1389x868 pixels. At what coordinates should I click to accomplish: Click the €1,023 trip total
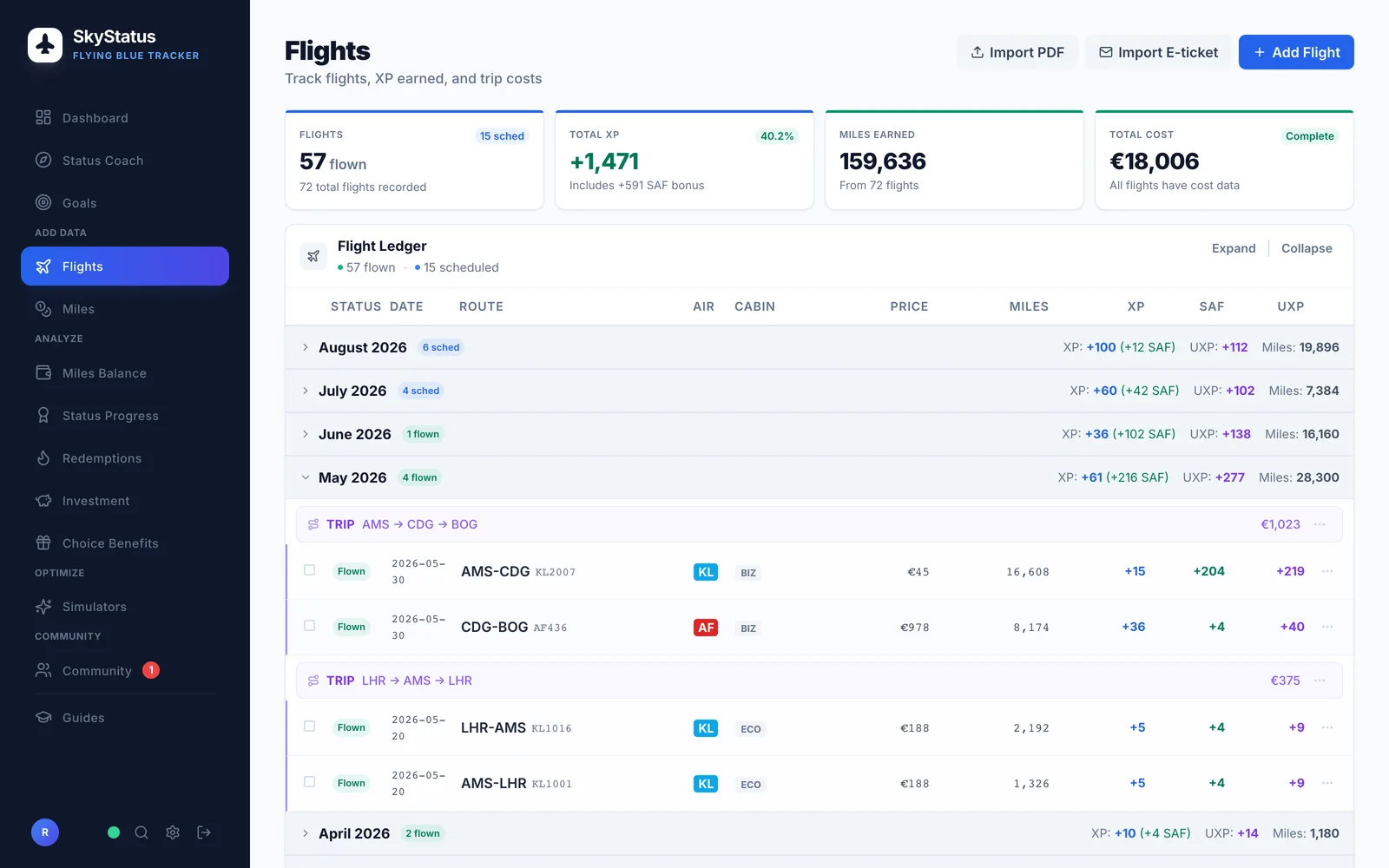(x=1280, y=524)
